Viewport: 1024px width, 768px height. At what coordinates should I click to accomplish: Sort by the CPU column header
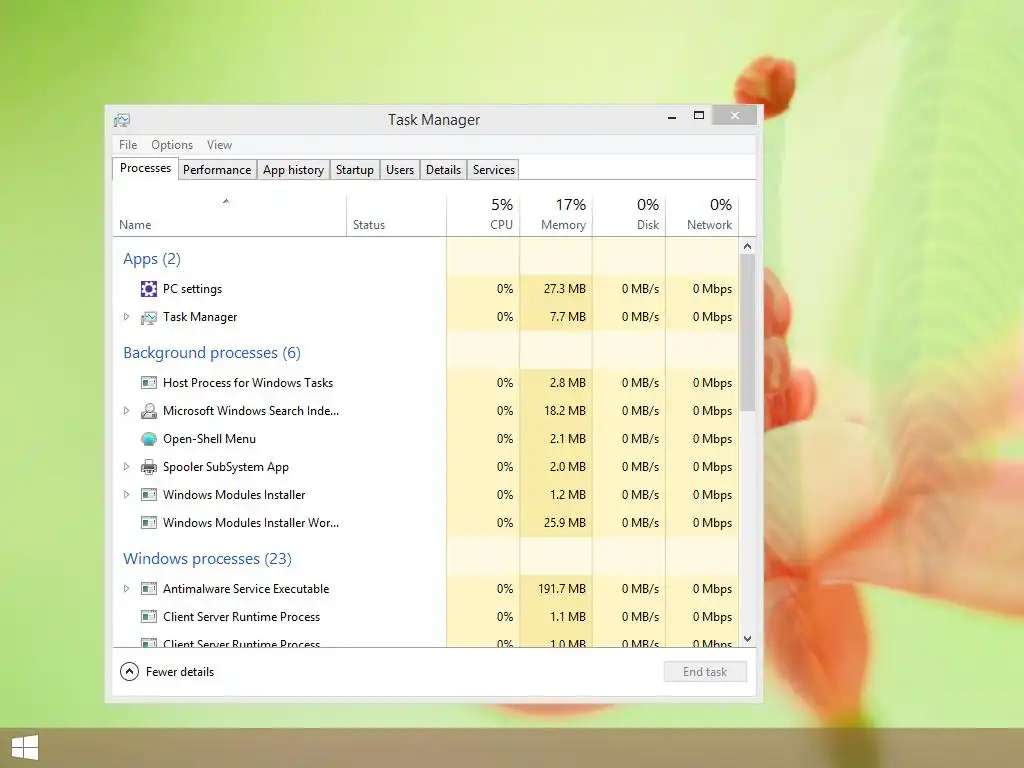pos(483,216)
